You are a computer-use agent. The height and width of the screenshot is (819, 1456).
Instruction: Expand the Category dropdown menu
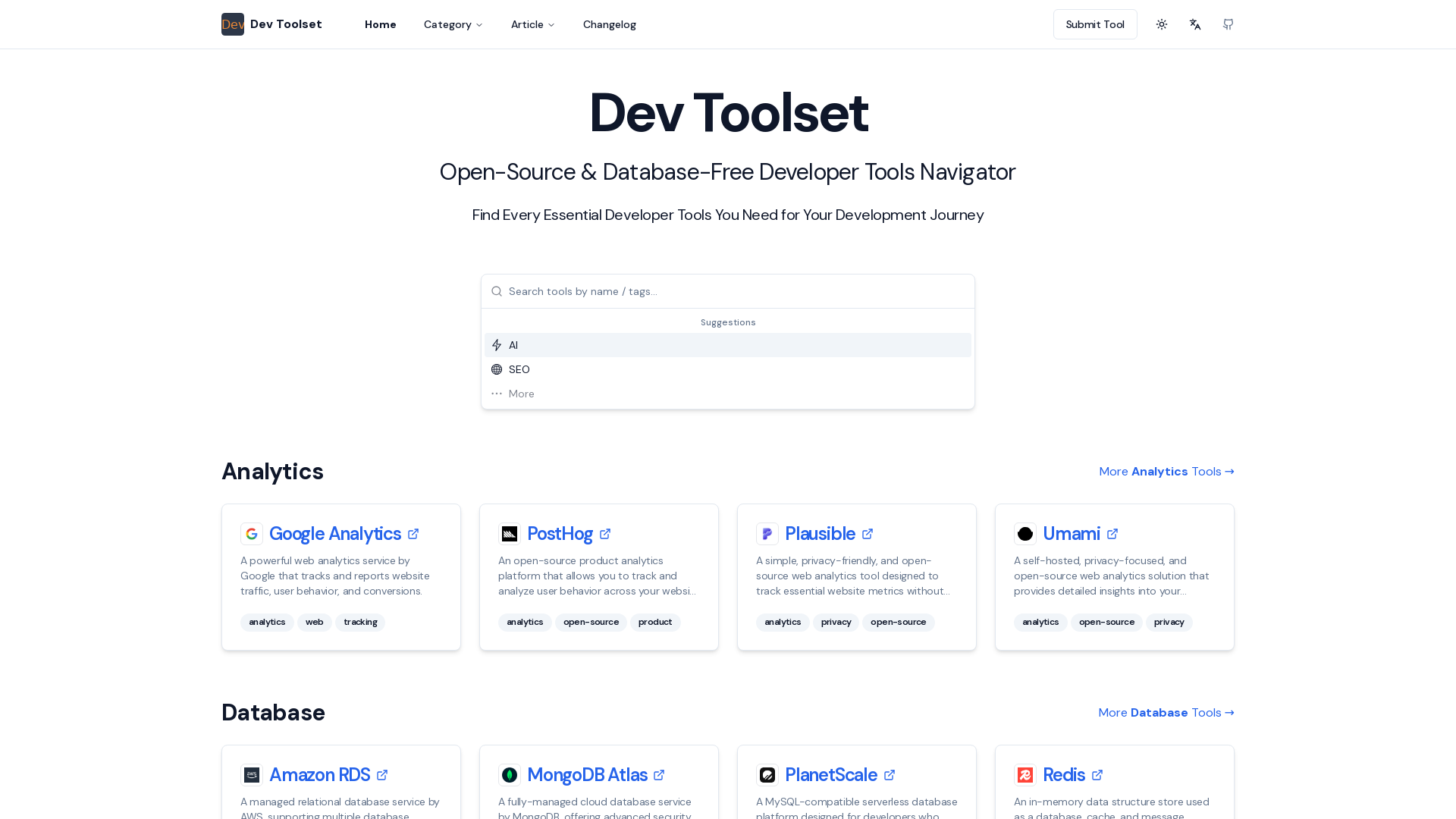pyautogui.click(x=453, y=24)
